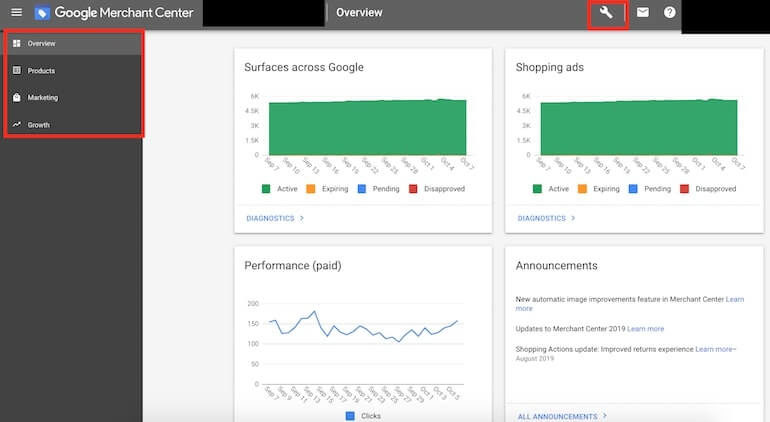The height and width of the screenshot is (422, 770).
Task: Click the help question mark icon
Action: click(x=670, y=13)
